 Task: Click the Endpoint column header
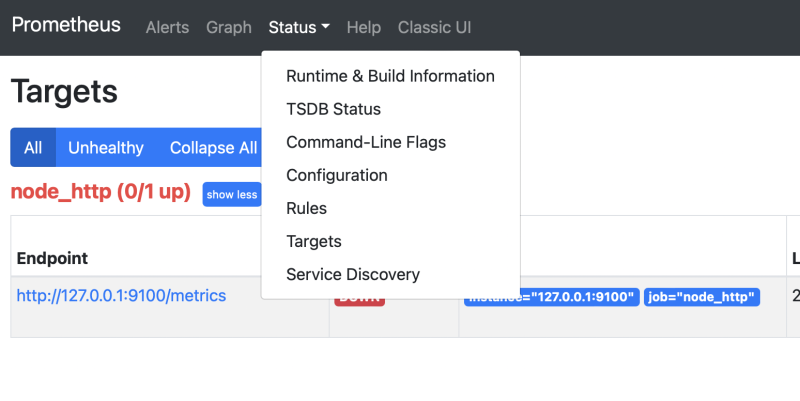coord(53,258)
